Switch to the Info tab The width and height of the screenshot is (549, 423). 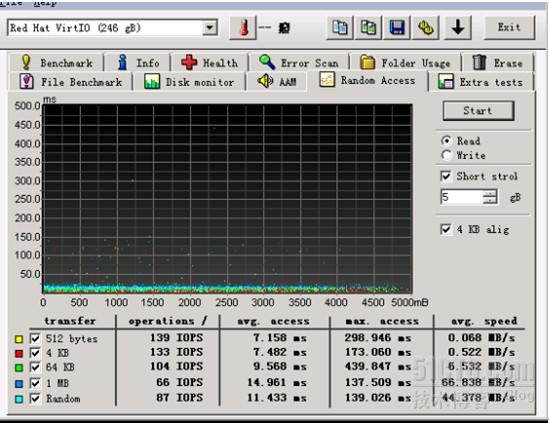138,63
